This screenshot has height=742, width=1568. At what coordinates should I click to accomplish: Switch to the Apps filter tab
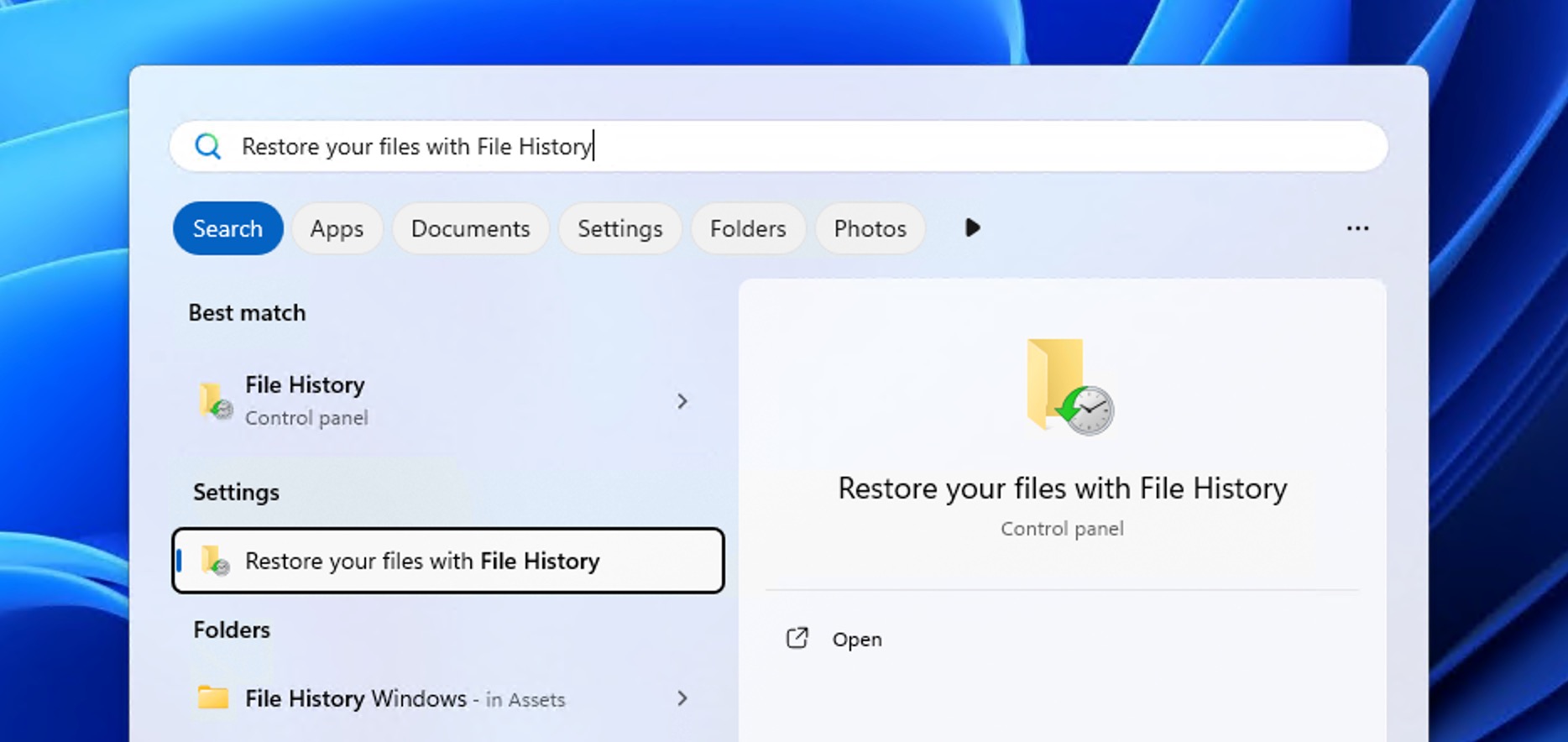(337, 228)
